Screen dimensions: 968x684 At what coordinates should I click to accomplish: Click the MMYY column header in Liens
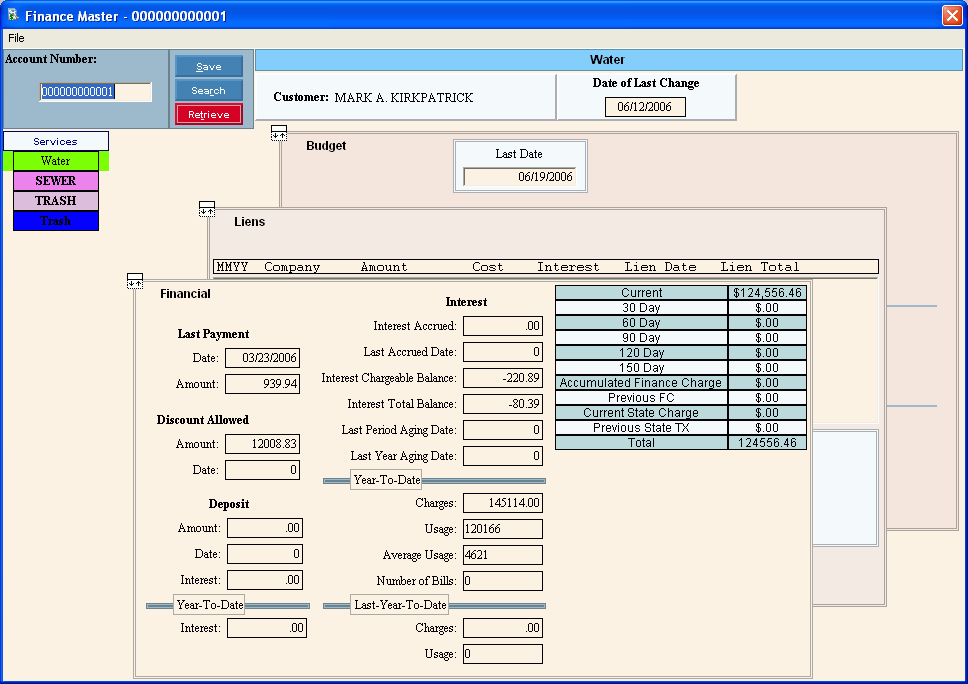(232, 267)
